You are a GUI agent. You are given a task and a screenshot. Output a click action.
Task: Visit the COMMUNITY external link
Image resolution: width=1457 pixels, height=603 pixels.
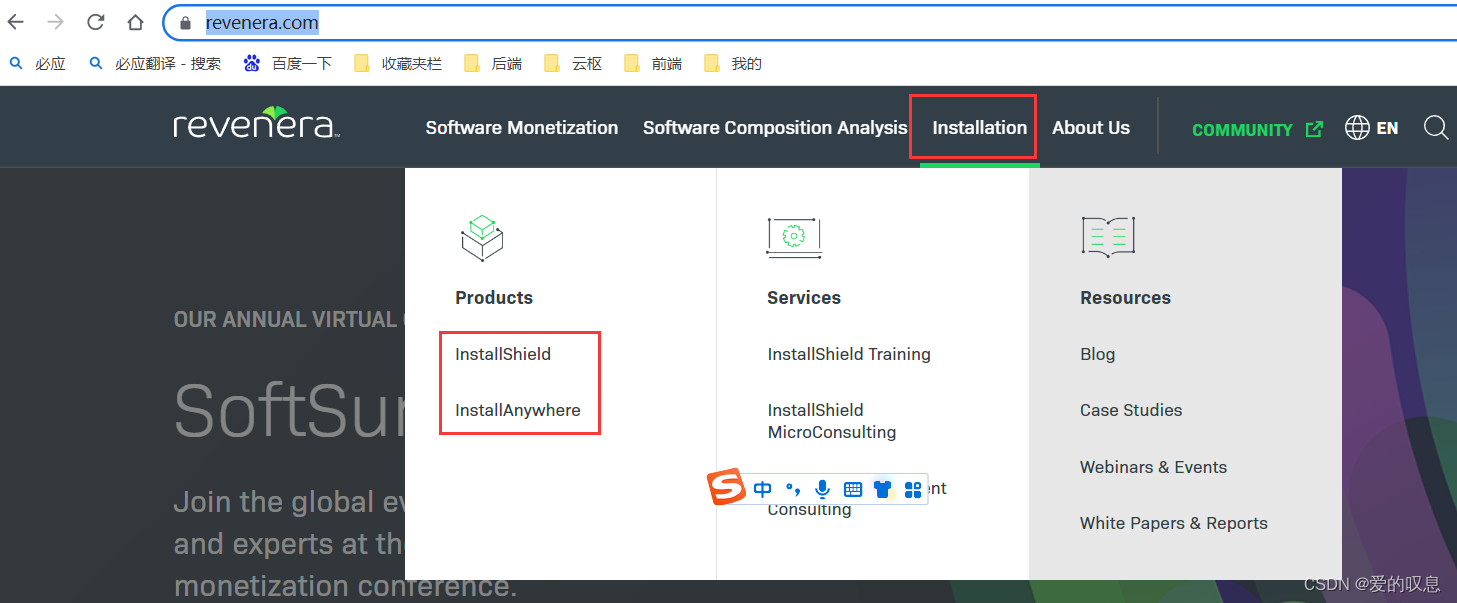click(x=1257, y=129)
